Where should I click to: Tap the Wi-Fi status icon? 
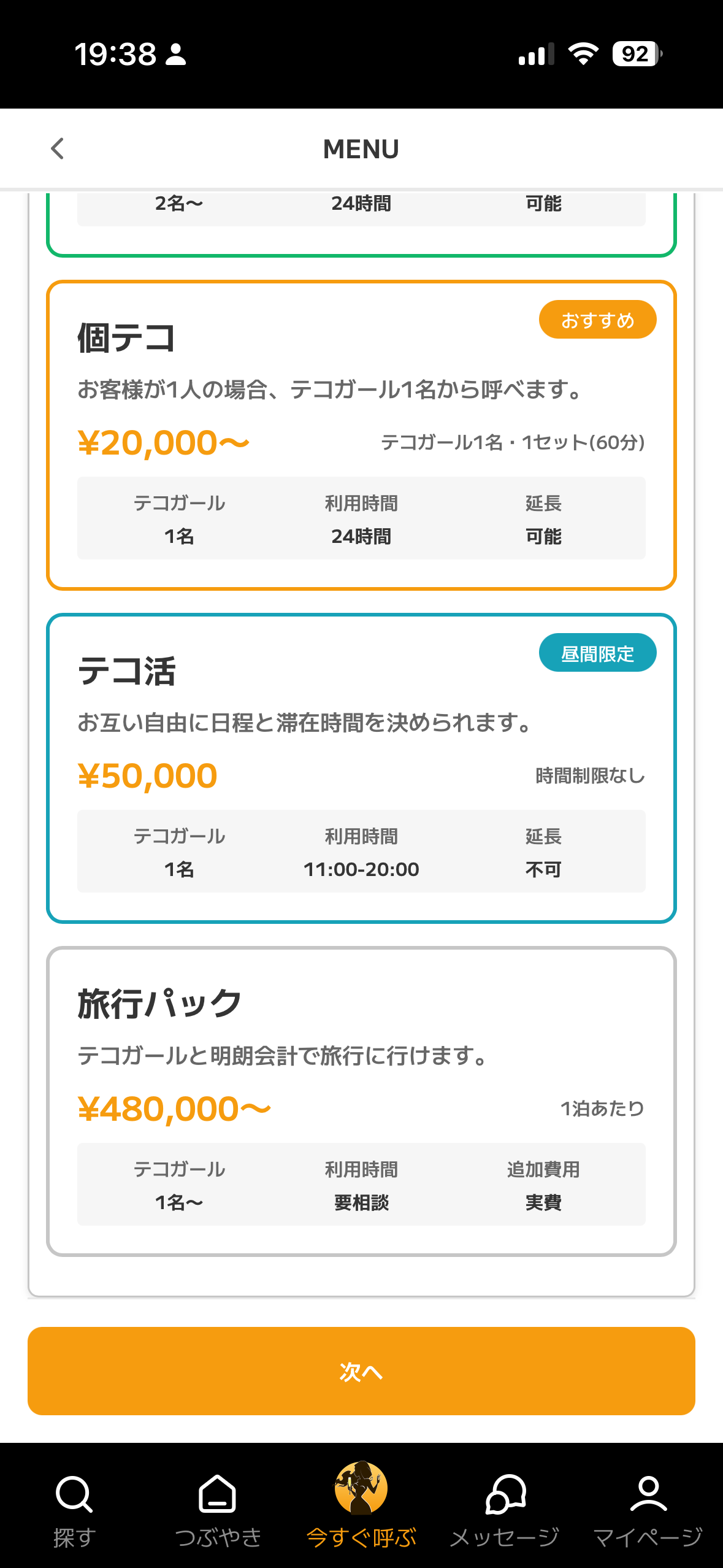tap(583, 54)
